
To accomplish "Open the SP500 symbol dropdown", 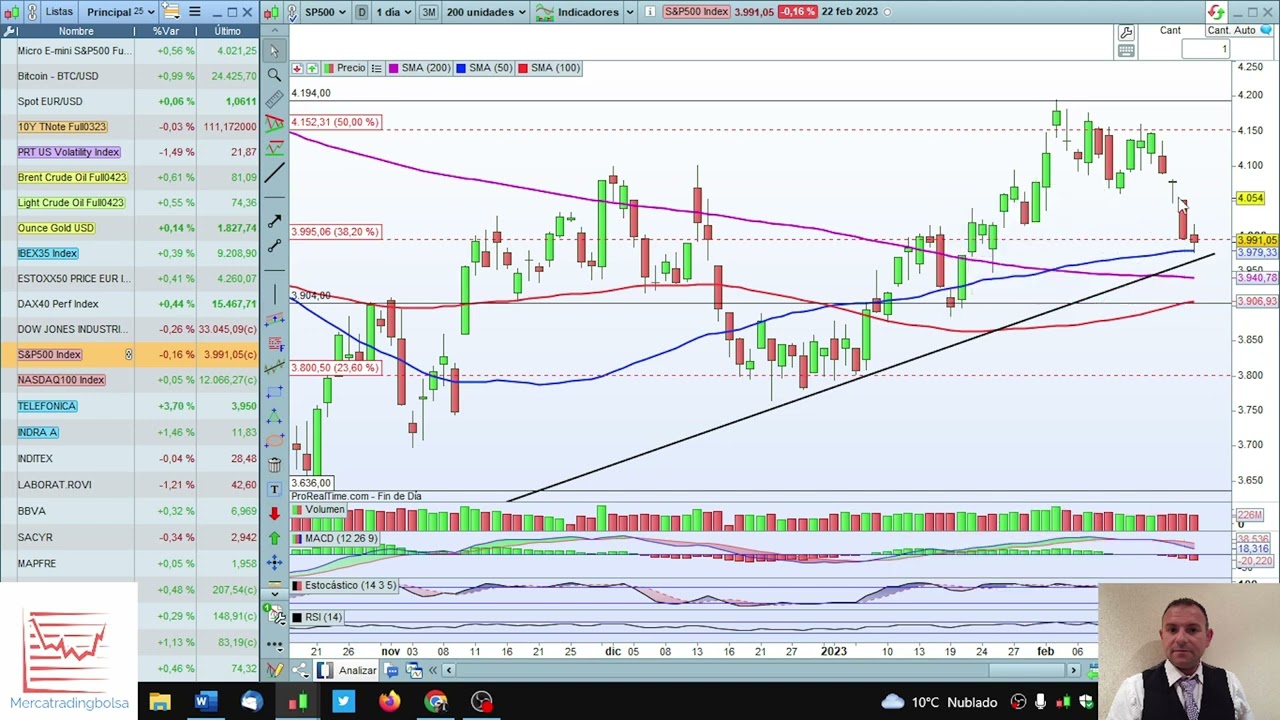I will click(x=325, y=12).
